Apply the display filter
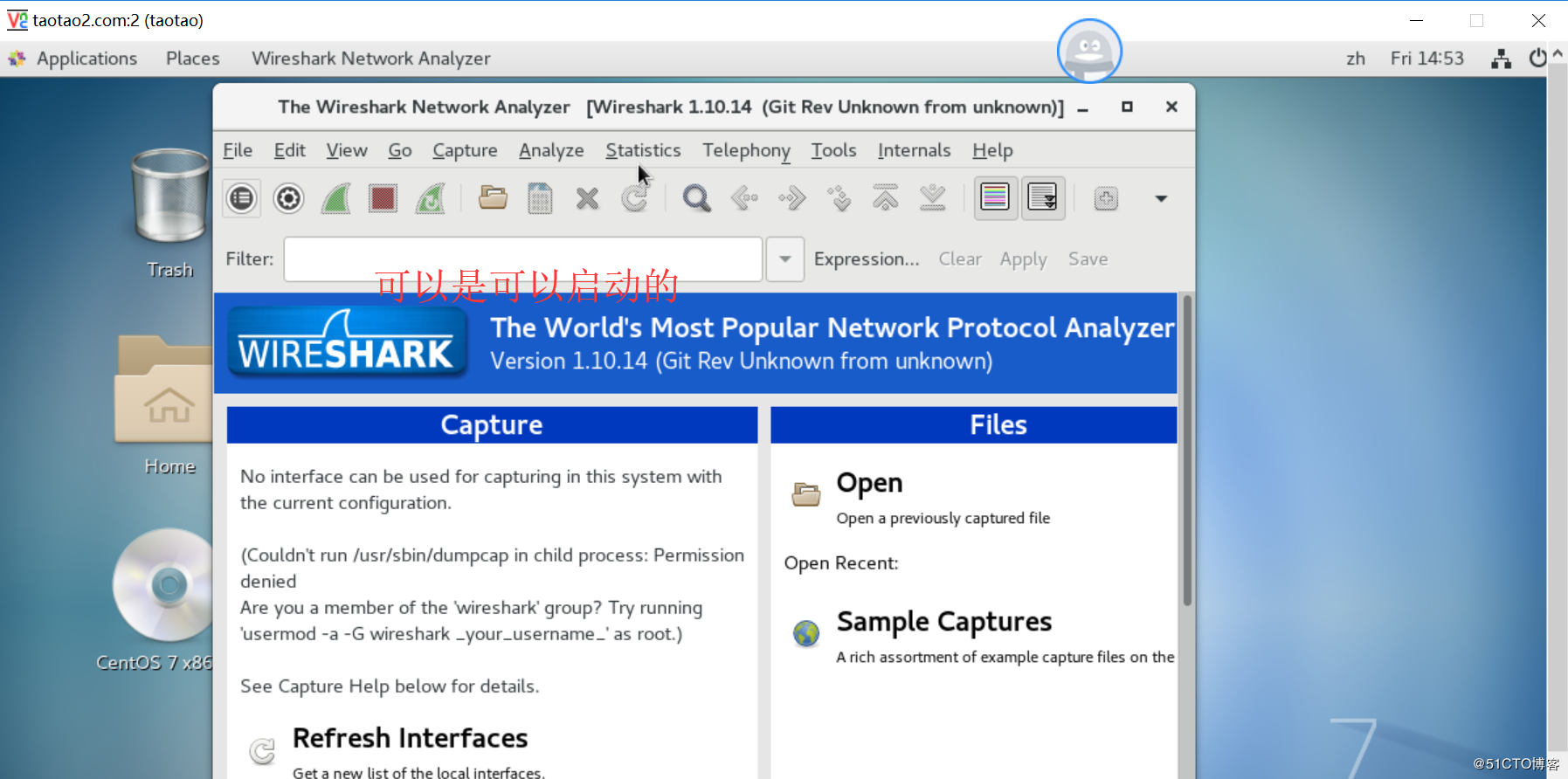This screenshot has height=779, width=1568. click(1024, 259)
